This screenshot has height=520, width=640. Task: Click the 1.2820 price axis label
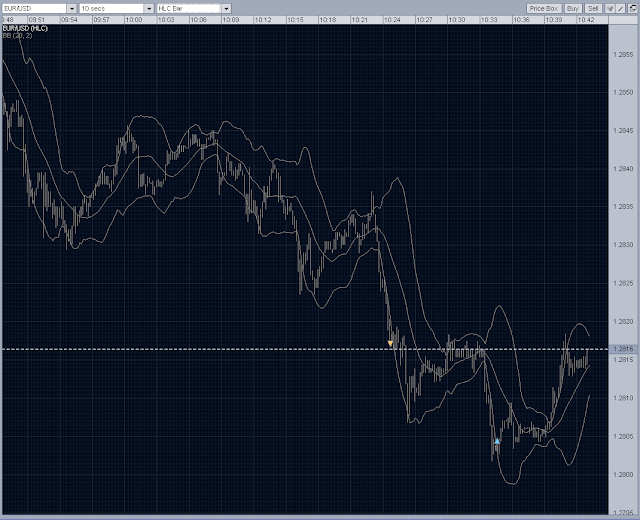coord(623,322)
